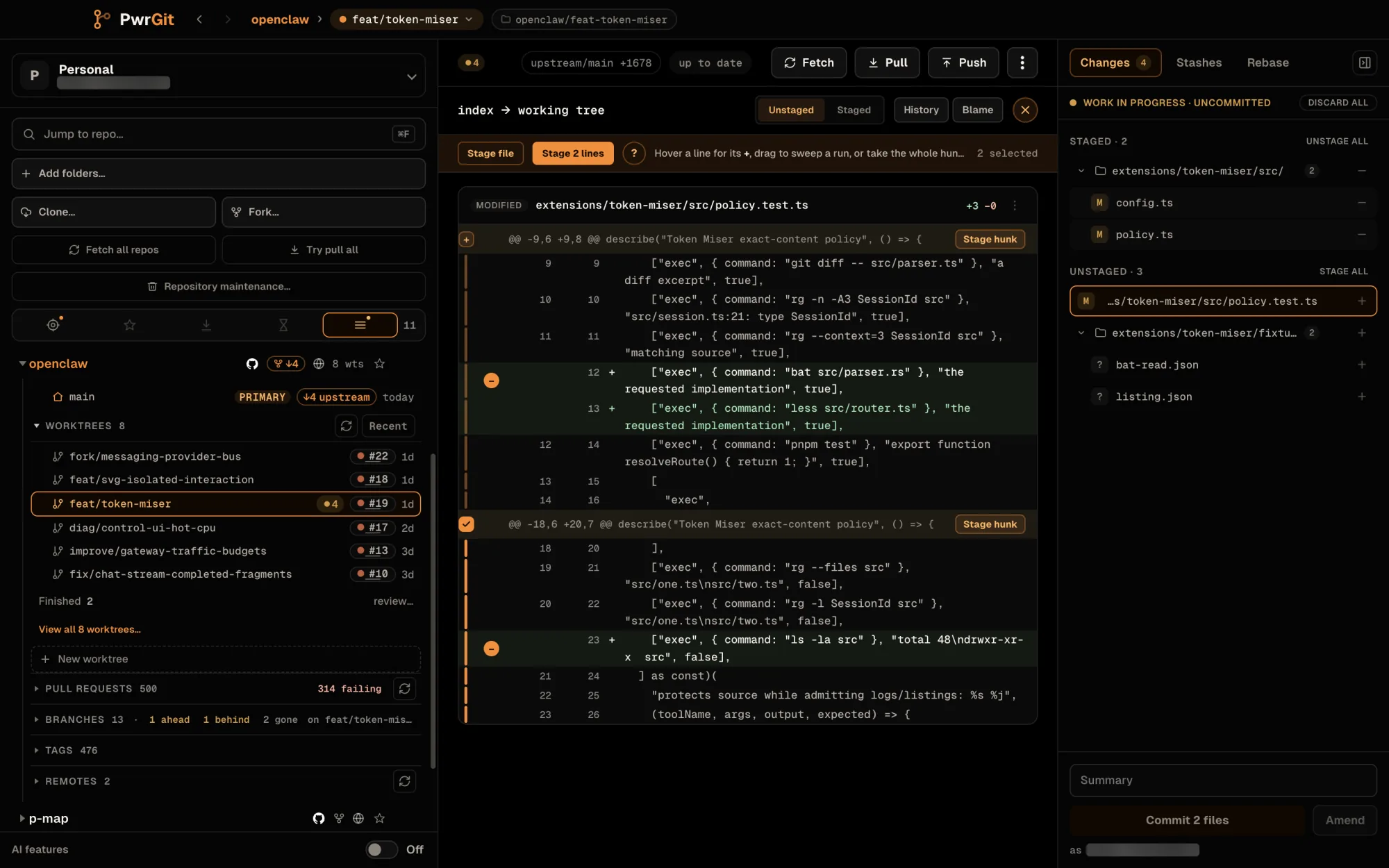Go back with the left navigation arrow

point(199,19)
